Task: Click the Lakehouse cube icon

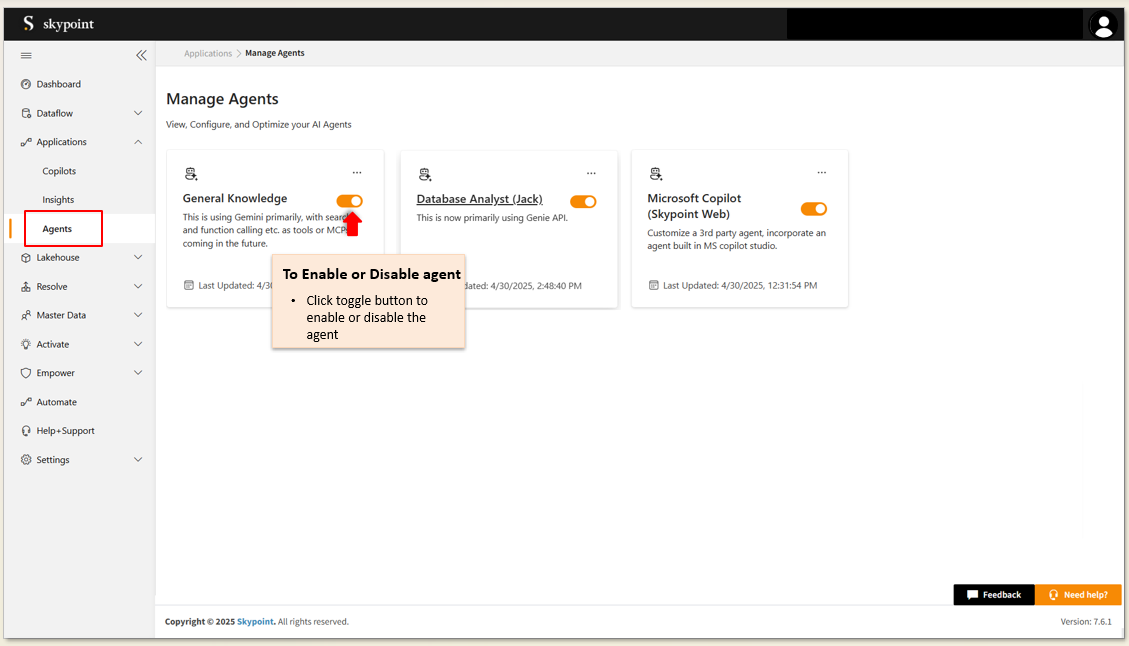Action: 26,258
